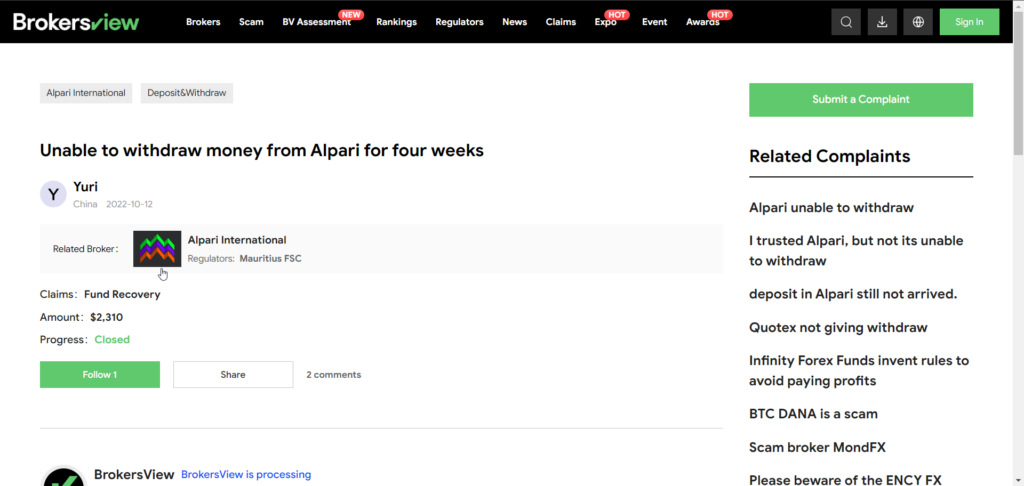Open 'I trusted Alpari' related complaint
Image resolution: width=1024 pixels, height=486 pixels.
(x=856, y=251)
